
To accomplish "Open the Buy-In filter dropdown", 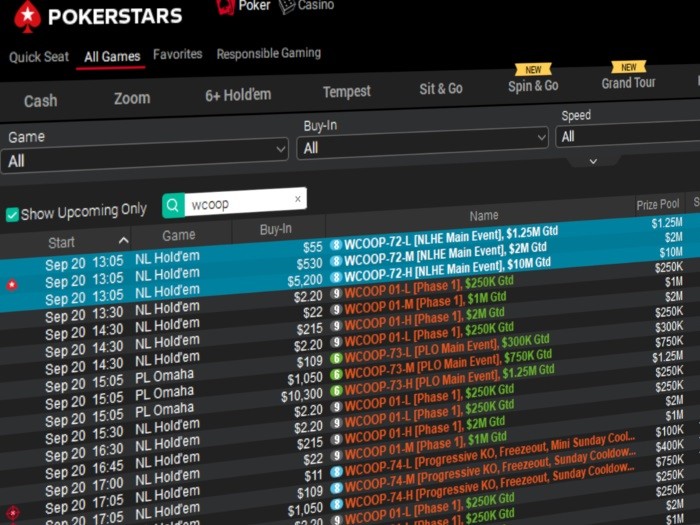I will coord(422,143).
